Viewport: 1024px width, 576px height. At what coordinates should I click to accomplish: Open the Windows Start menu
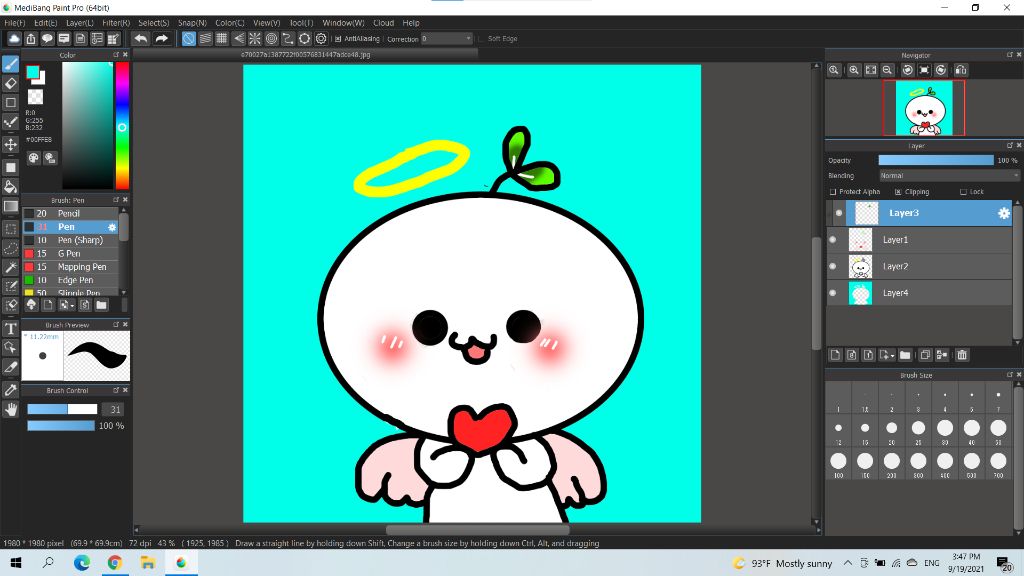[x=16, y=562]
